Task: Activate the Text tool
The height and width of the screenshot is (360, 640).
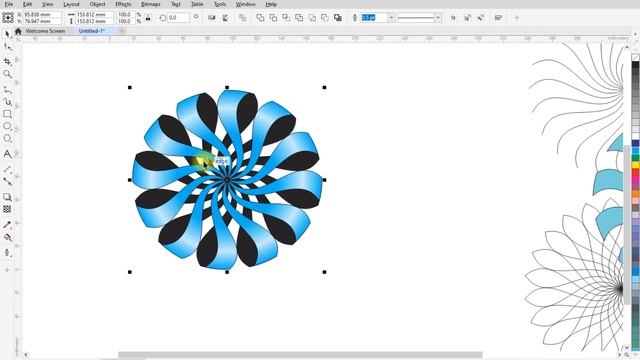Action: pos(7,154)
